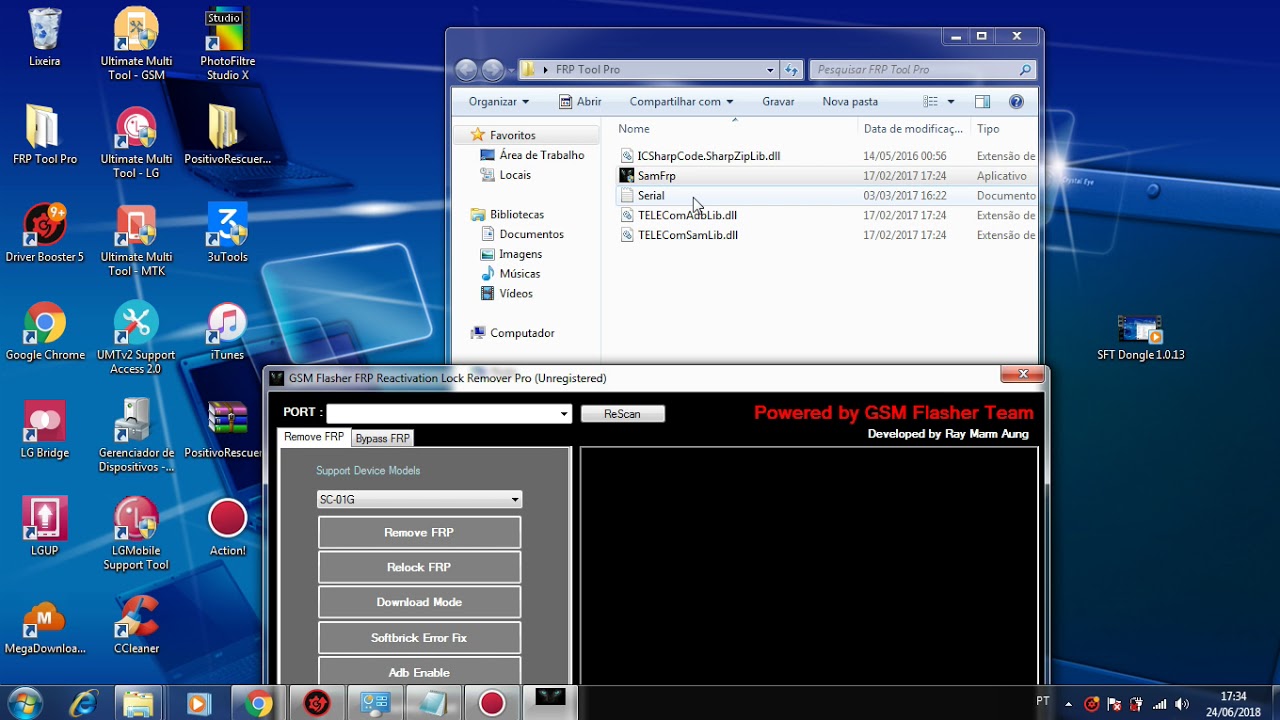
Task: Select TELEComSamLib.dll file
Action: pyautogui.click(x=688, y=235)
